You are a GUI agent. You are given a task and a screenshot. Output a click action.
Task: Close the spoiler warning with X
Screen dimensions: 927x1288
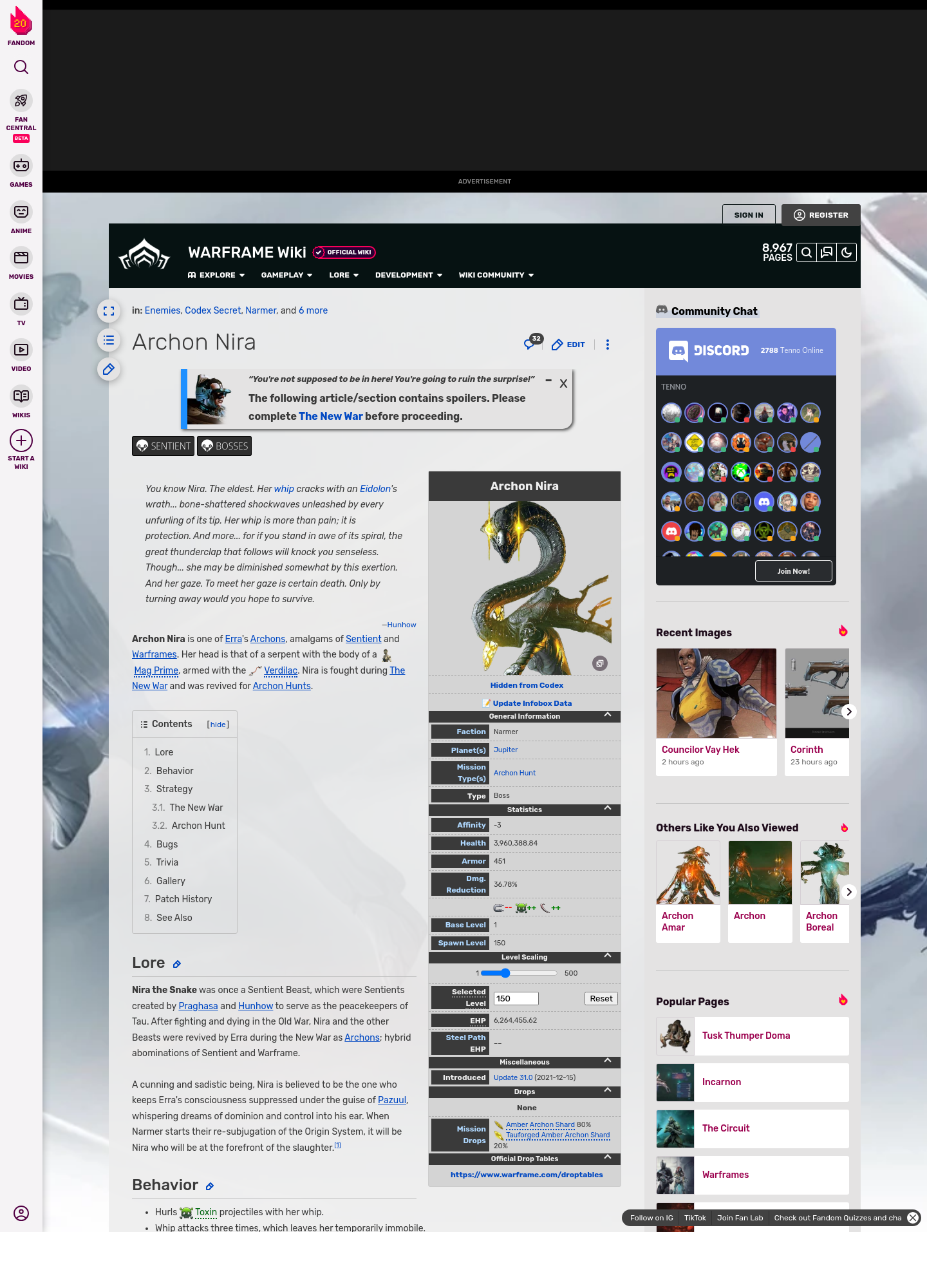pos(563,384)
